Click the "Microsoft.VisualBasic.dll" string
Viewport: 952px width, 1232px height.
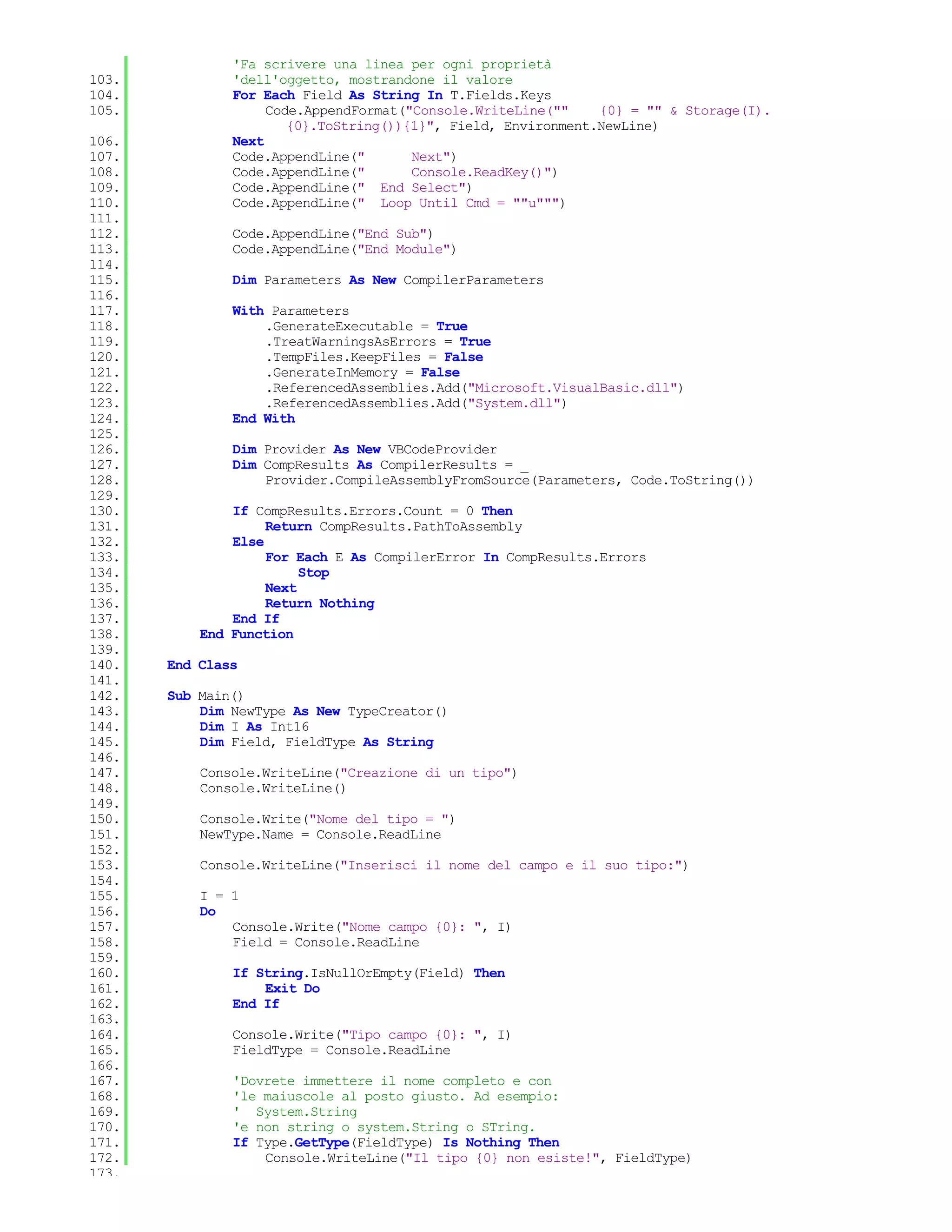coord(572,388)
